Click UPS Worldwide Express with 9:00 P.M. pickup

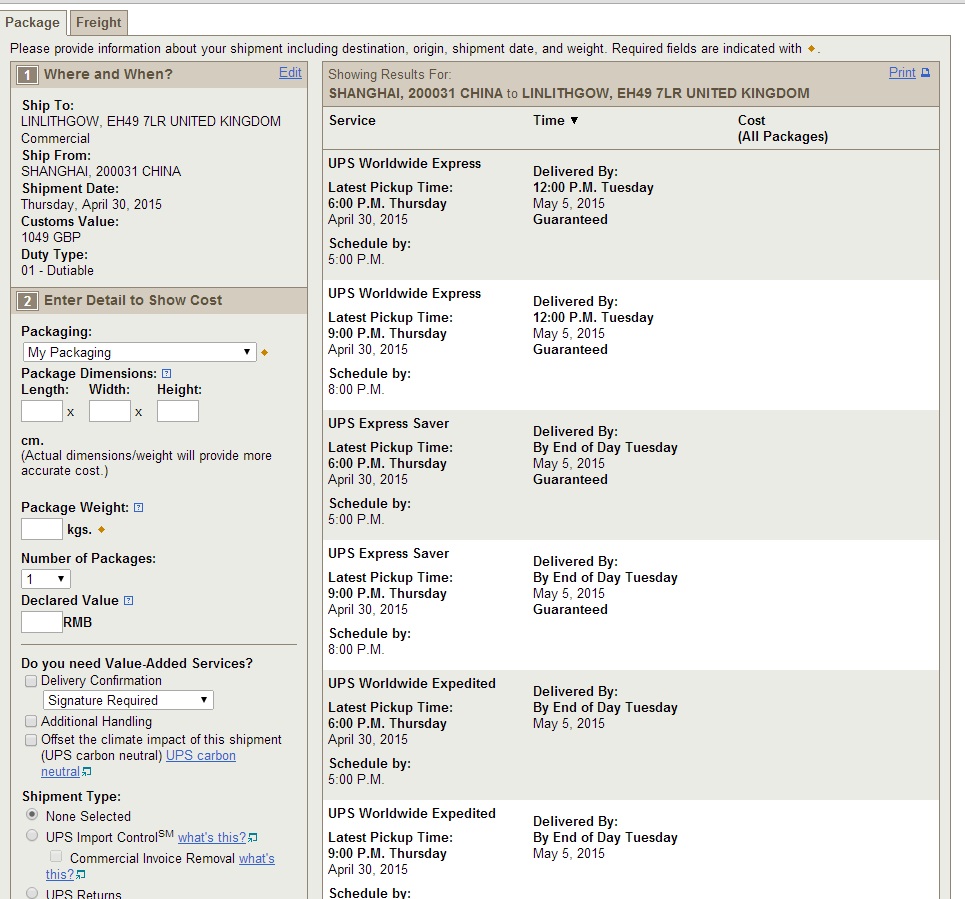tap(404, 294)
